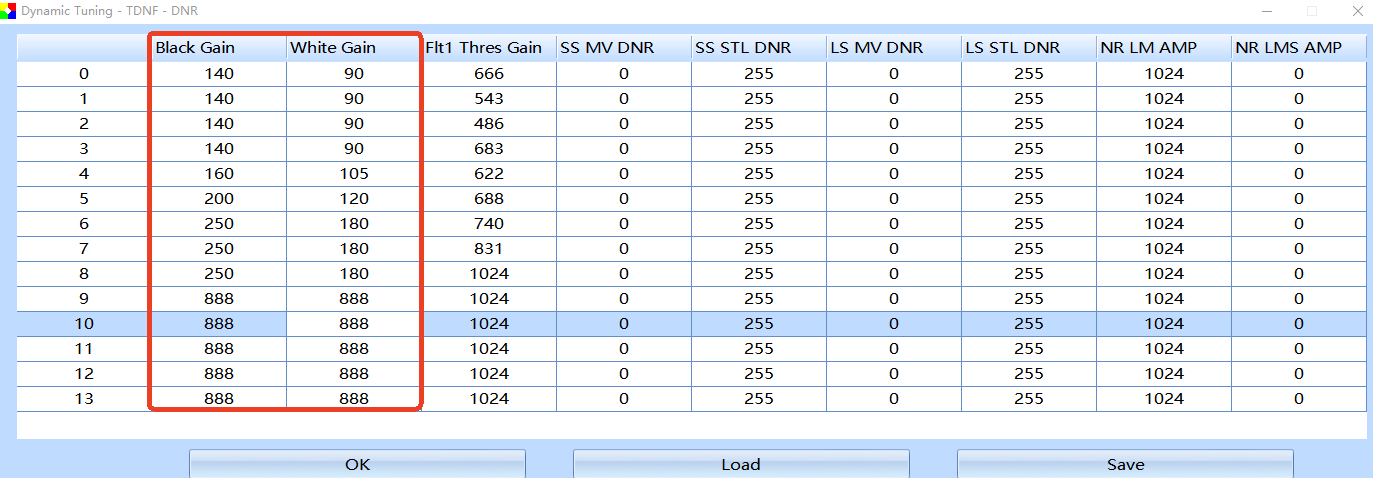Viewport: 1373px width, 478px height.
Task: Click the Save button
Action: [1125, 464]
